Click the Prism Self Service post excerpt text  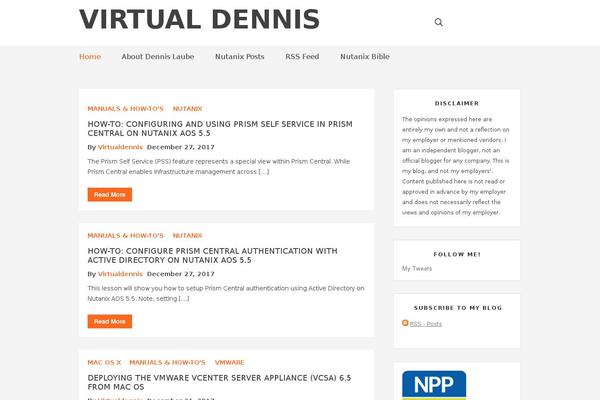[218, 167]
